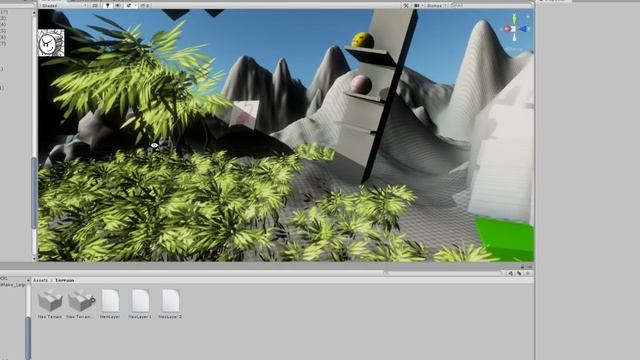Select the Make_Logo folder in Project tree
The width and height of the screenshot is (640, 360).
tap(13, 284)
